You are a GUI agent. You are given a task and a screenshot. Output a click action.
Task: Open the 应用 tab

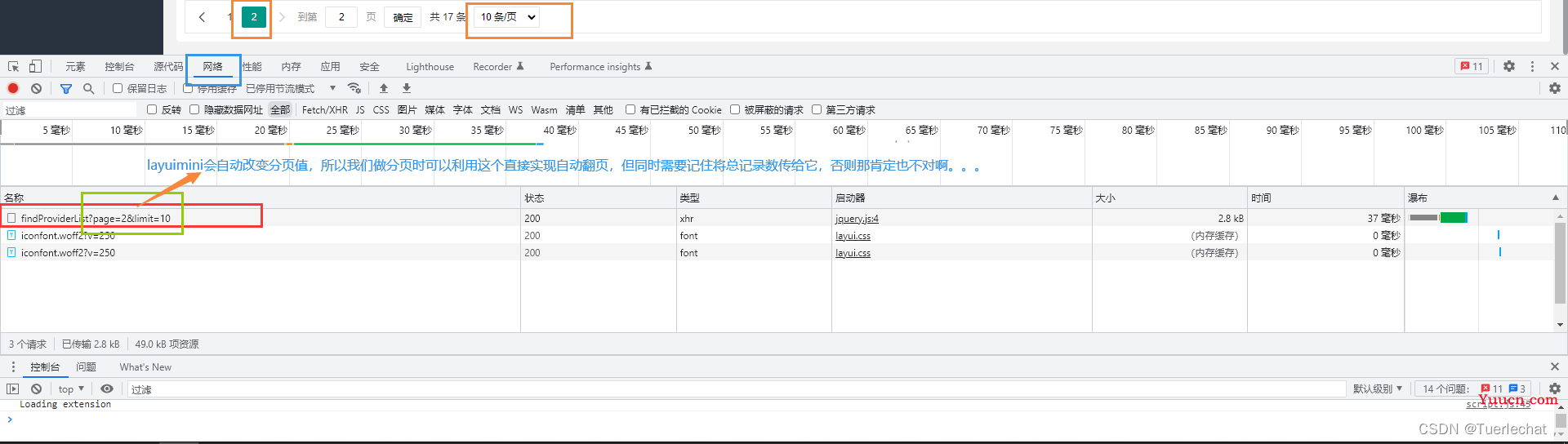330,67
